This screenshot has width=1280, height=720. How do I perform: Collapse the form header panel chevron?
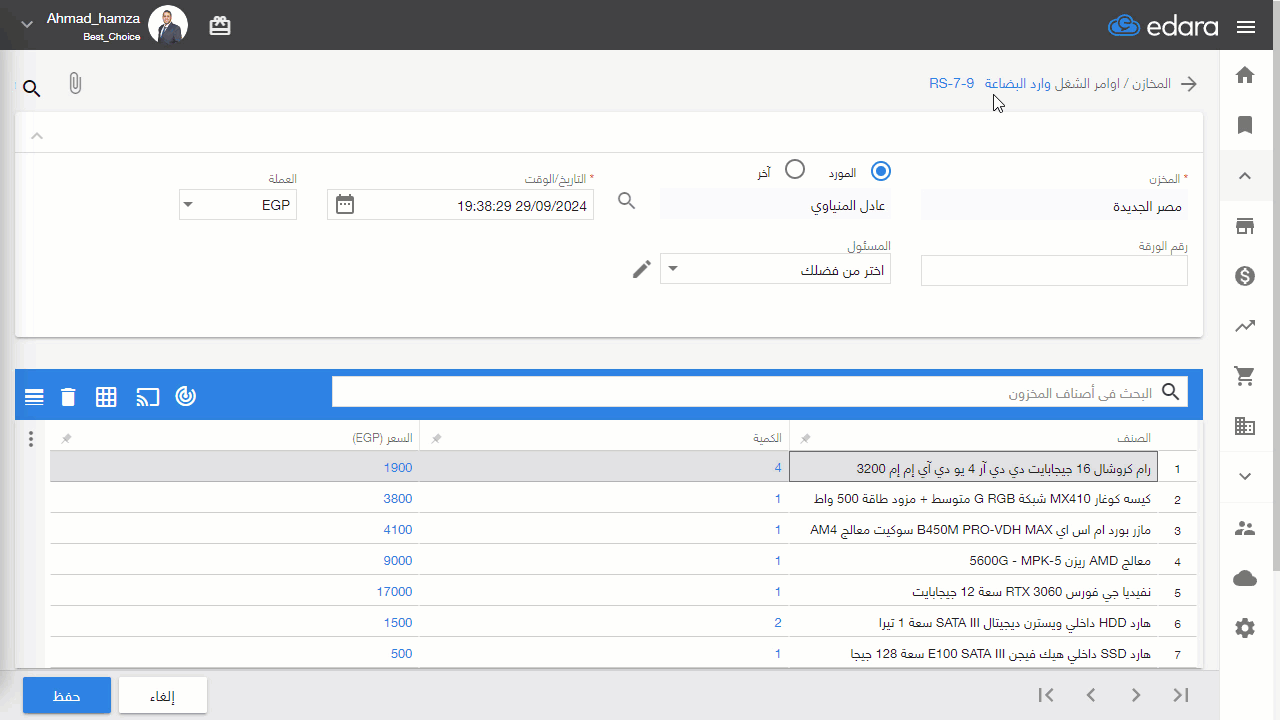coord(37,135)
